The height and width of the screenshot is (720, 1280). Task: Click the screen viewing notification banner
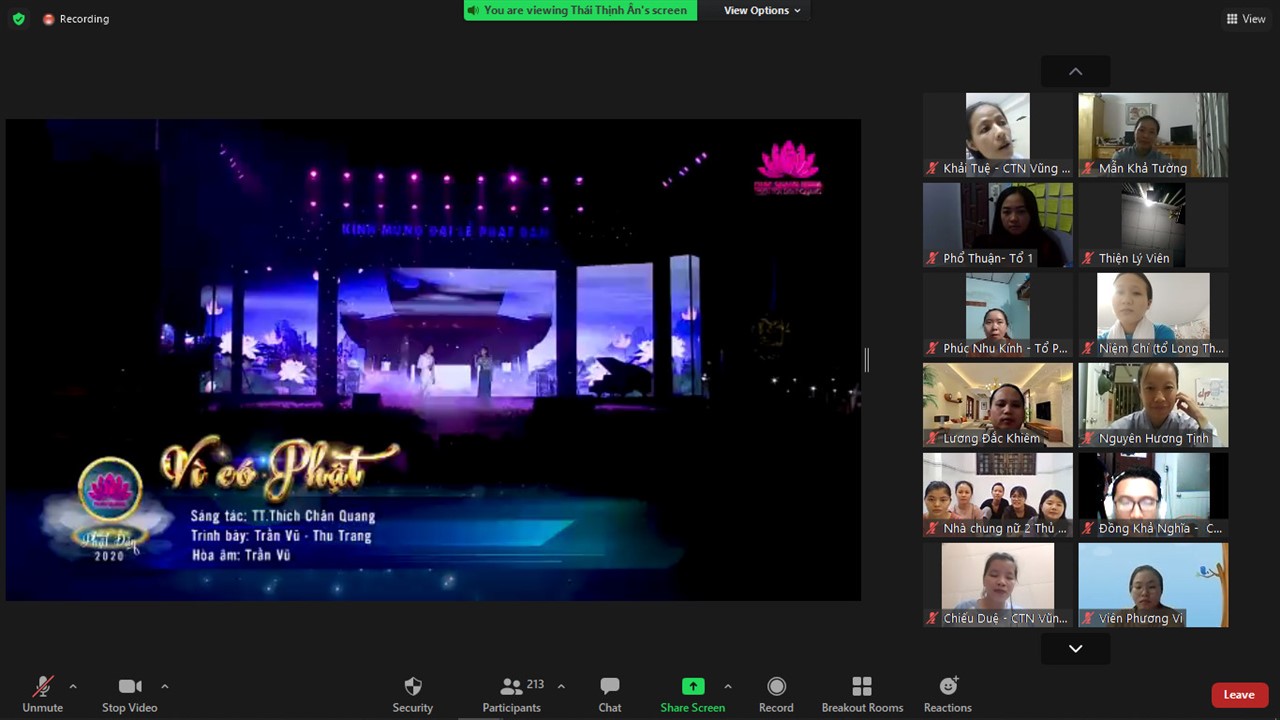pyautogui.click(x=580, y=10)
